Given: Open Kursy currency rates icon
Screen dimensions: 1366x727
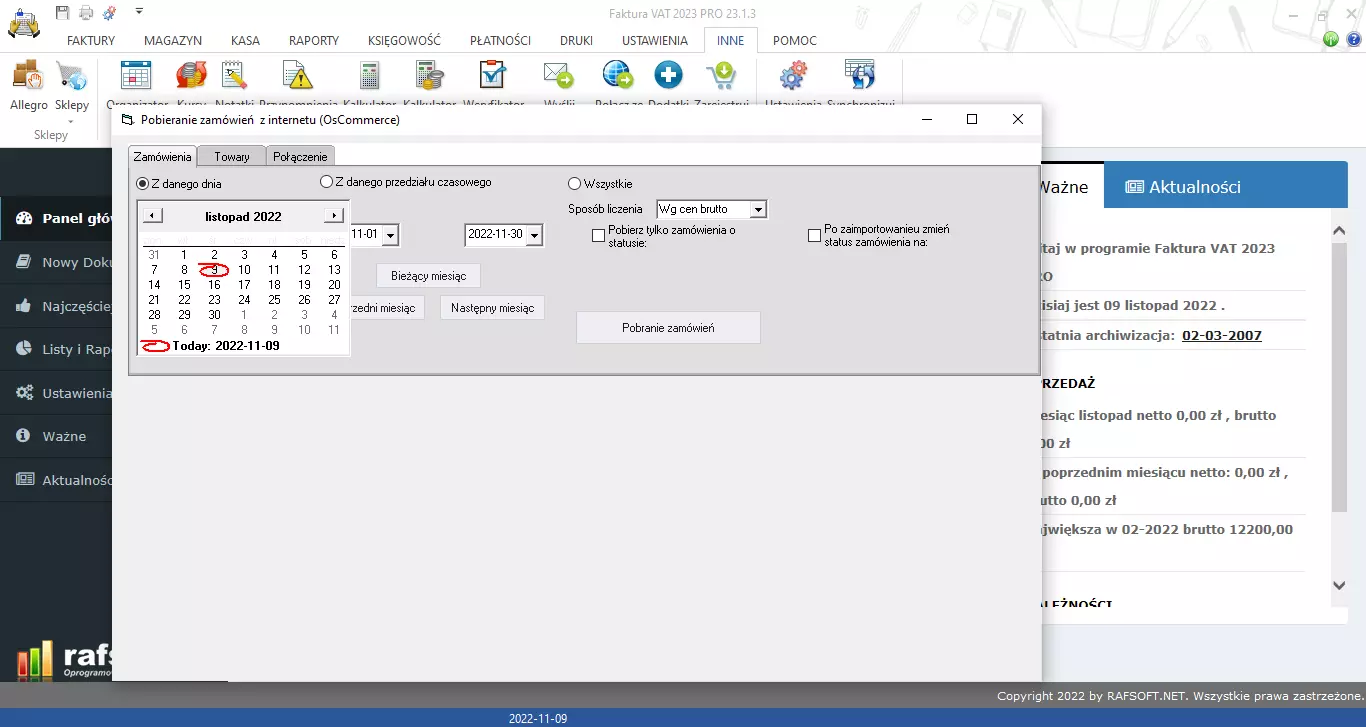Looking at the screenshot, I should point(190,76).
